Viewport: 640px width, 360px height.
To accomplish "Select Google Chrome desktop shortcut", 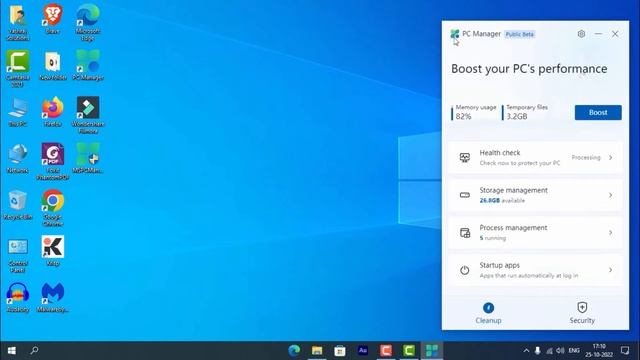I will pyautogui.click(x=53, y=208).
